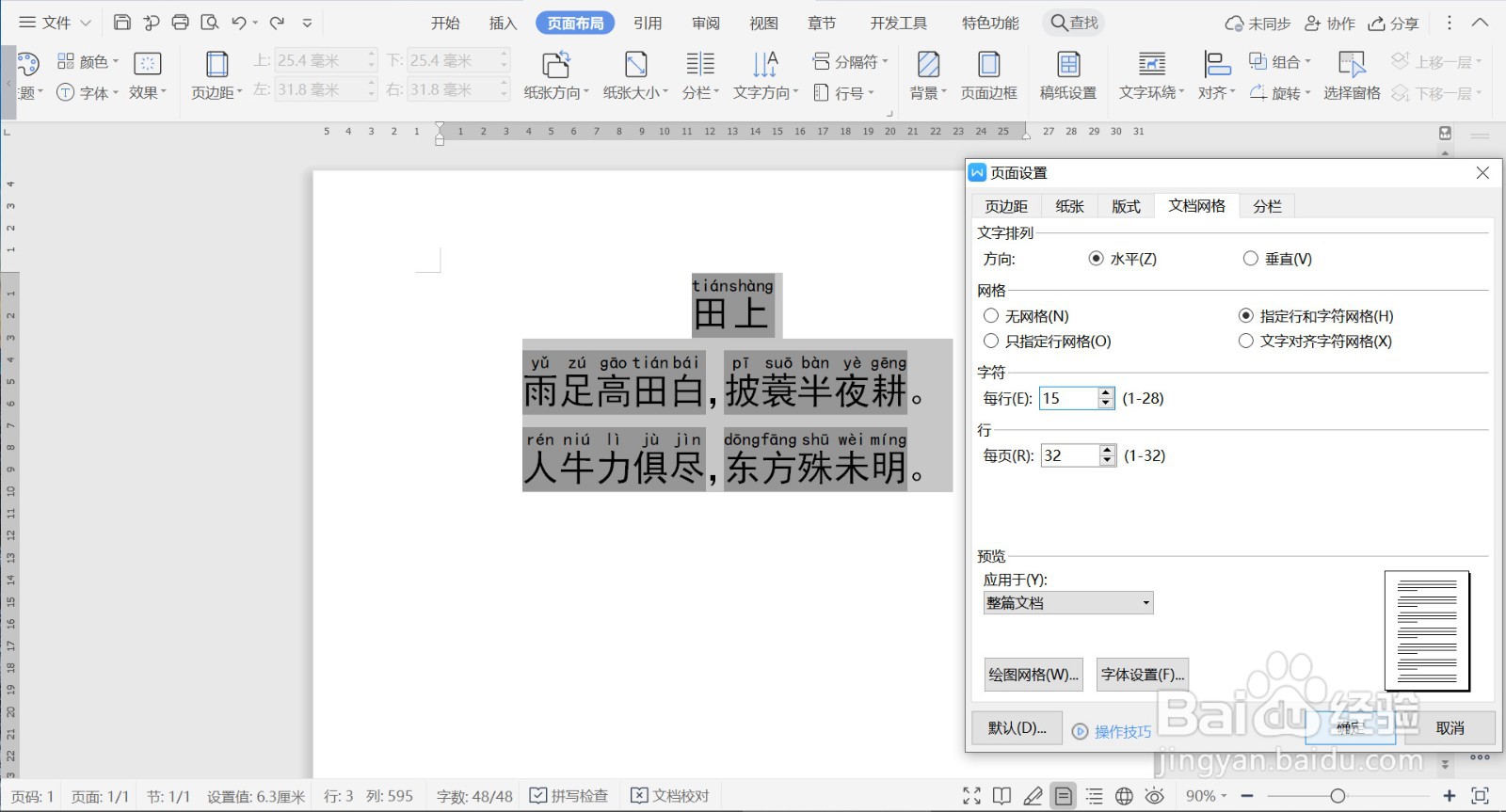Click the 分享 share icon

1394,24
